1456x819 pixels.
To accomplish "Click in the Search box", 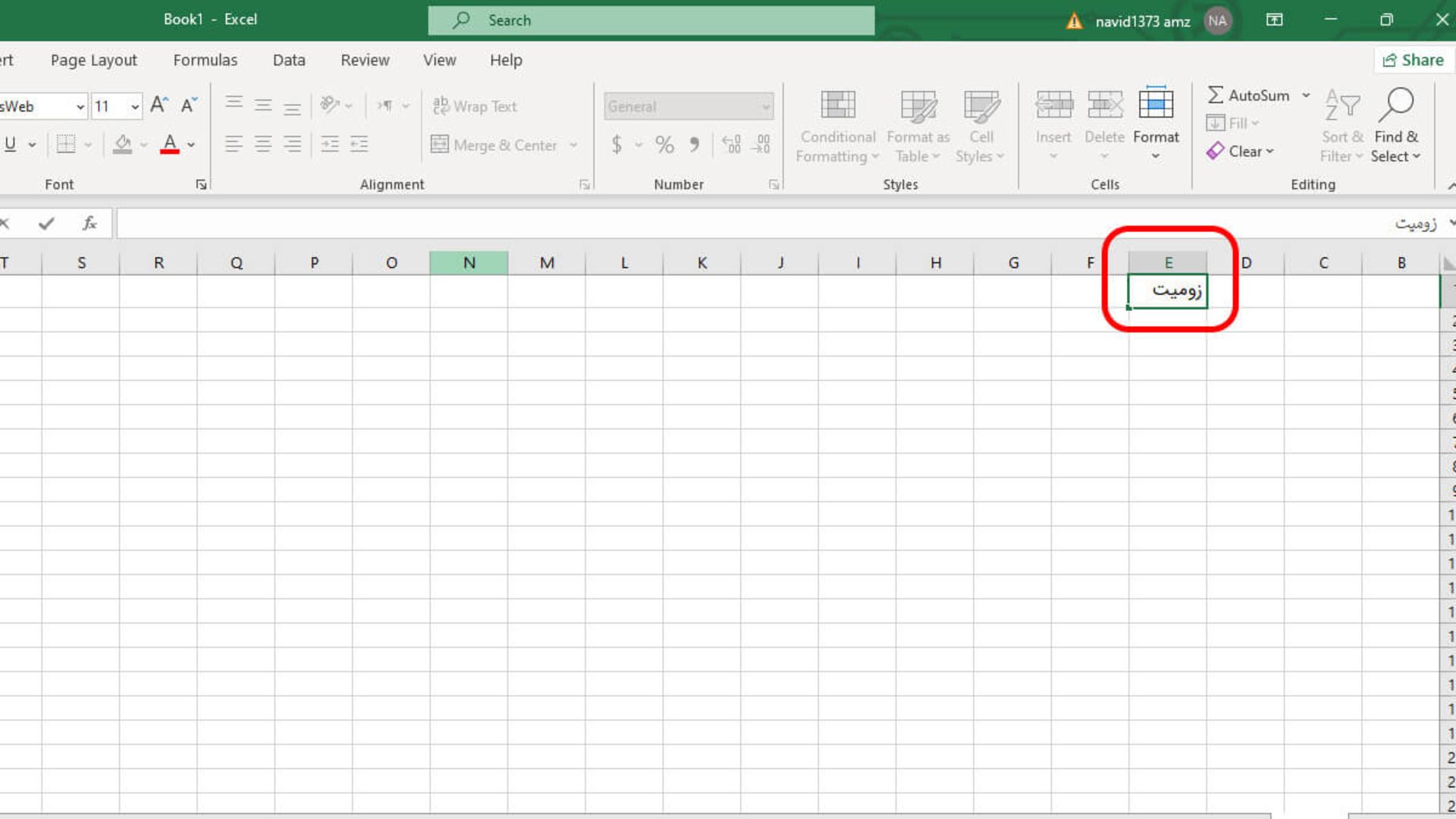I will (x=651, y=20).
